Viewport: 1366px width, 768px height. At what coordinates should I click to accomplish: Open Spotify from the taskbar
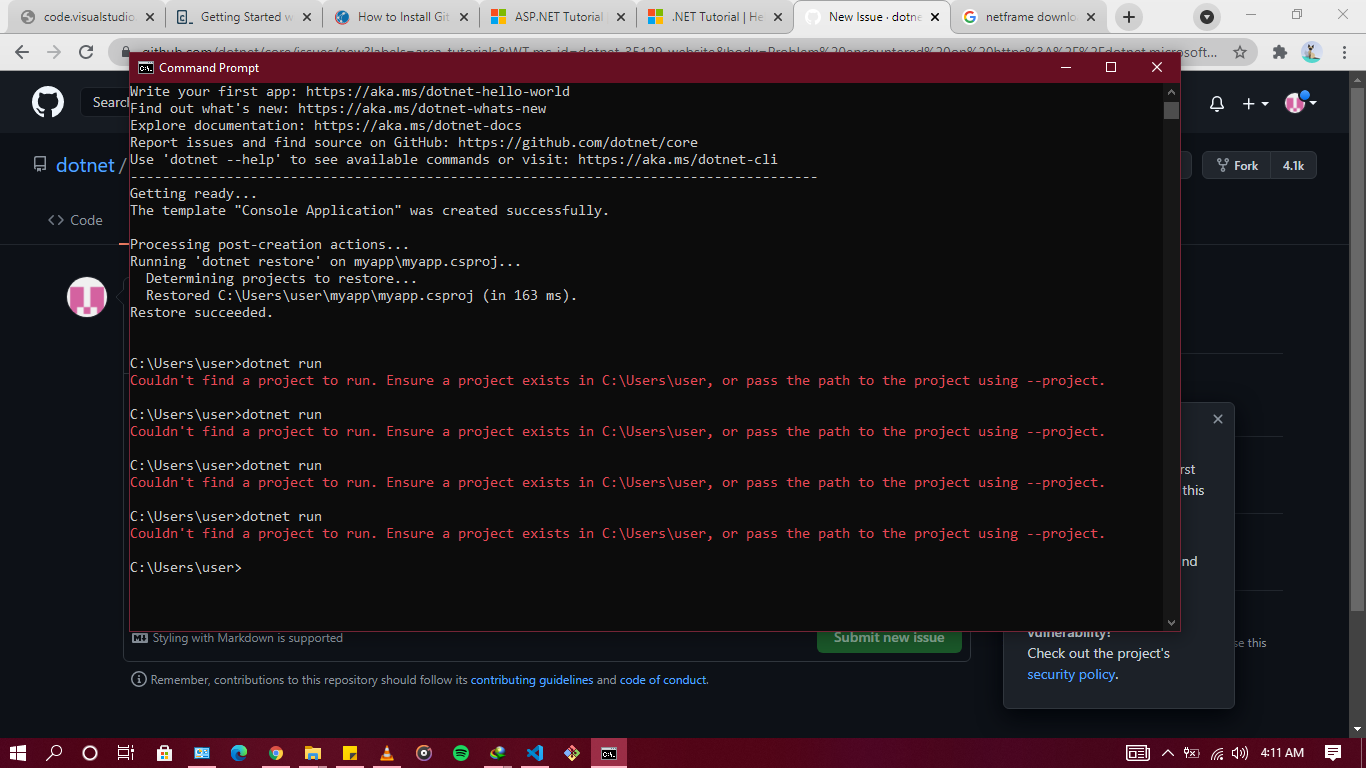tap(461, 754)
